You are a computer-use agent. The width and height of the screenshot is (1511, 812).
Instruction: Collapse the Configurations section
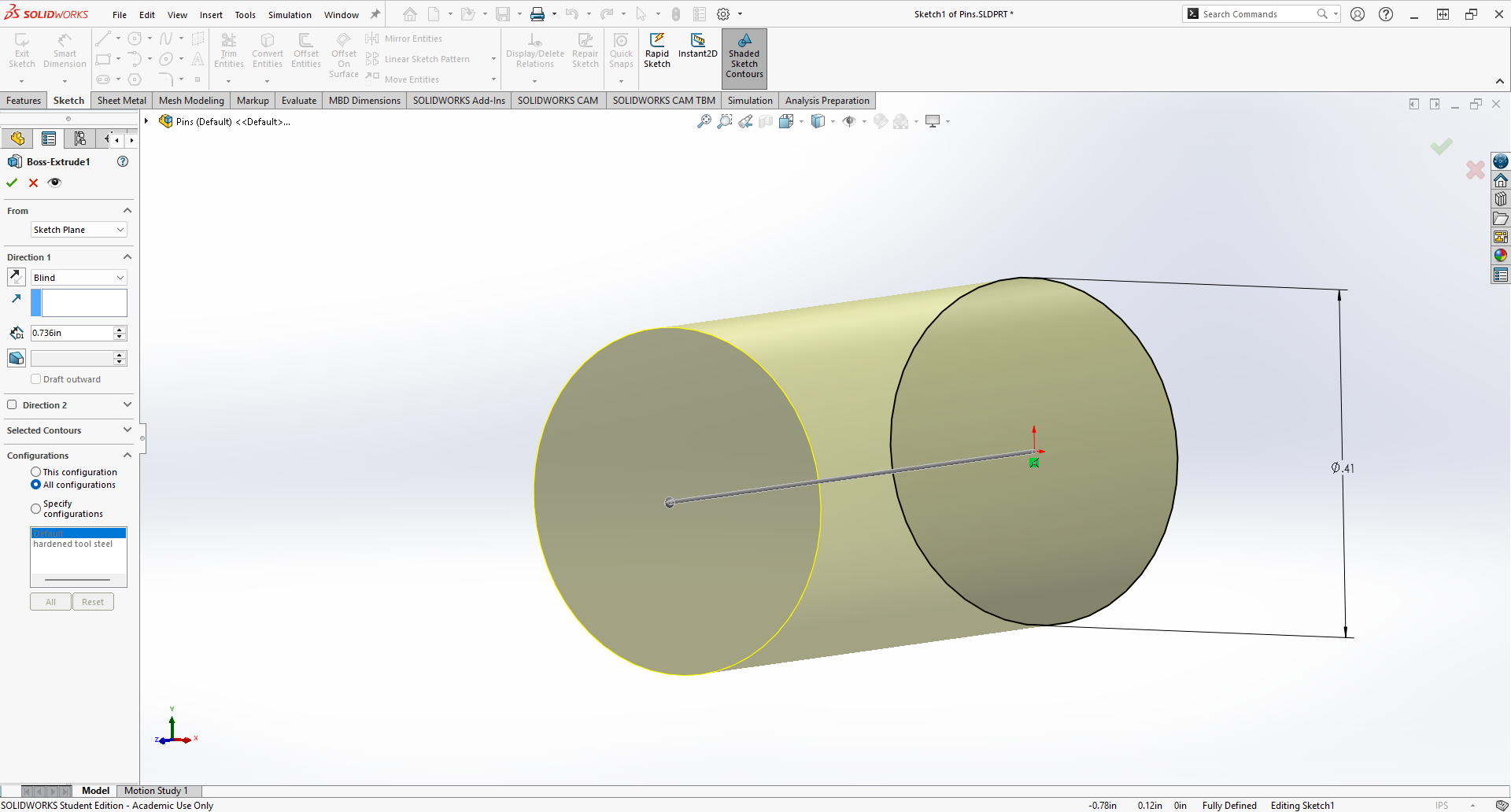tap(127, 456)
